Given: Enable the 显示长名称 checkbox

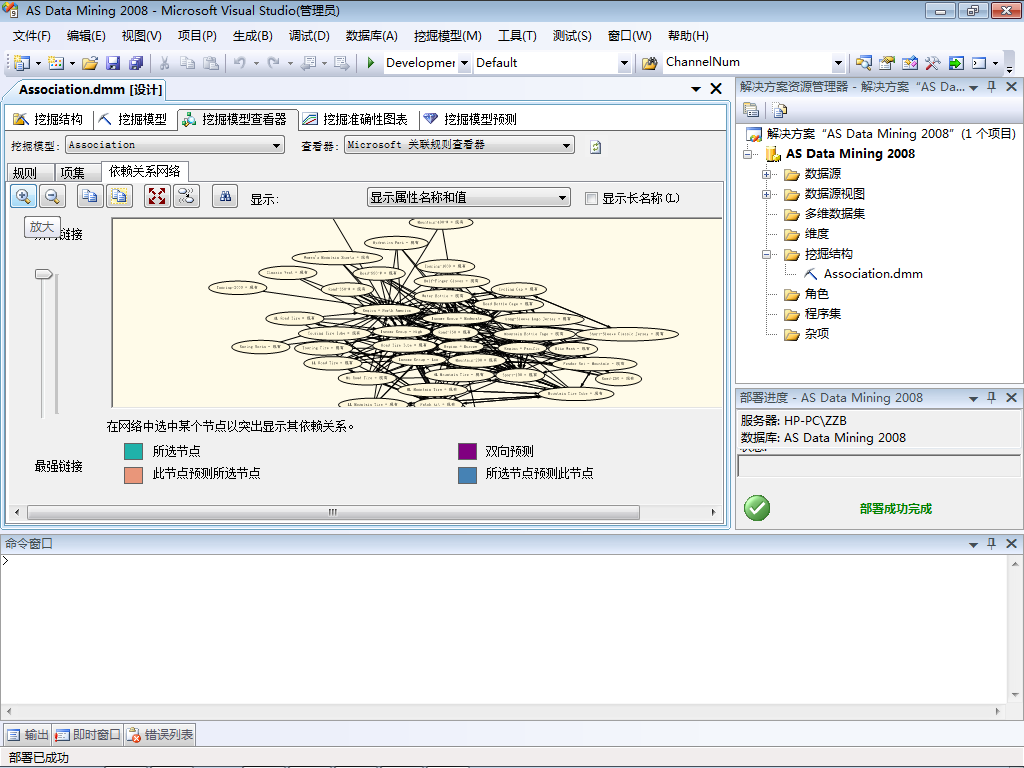Looking at the screenshot, I should click(x=592, y=199).
